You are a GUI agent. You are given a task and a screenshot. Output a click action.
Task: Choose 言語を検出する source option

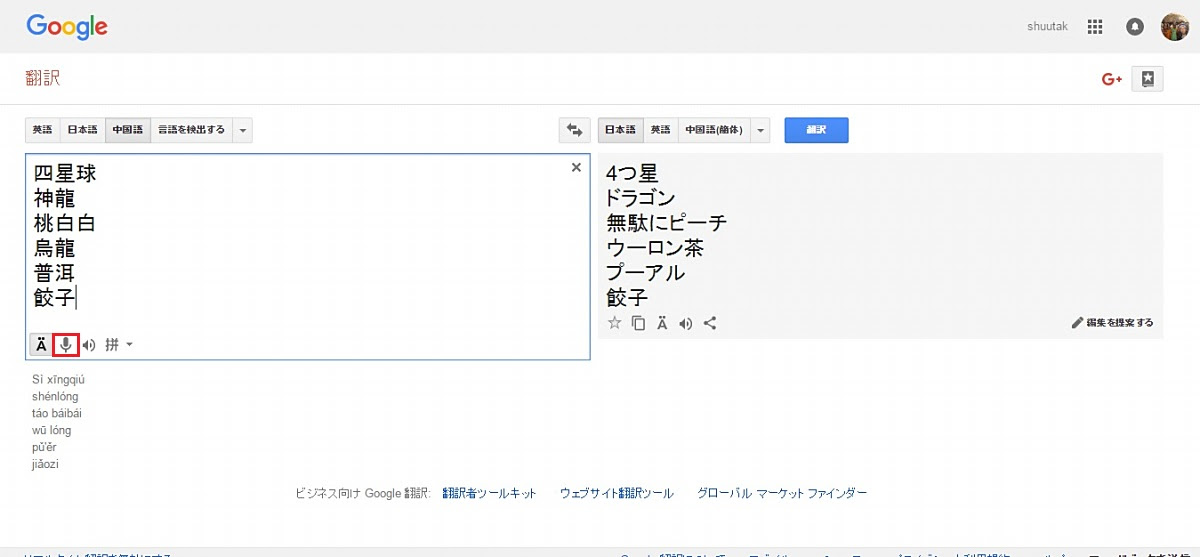pyautogui.click(x=191, y=130)
